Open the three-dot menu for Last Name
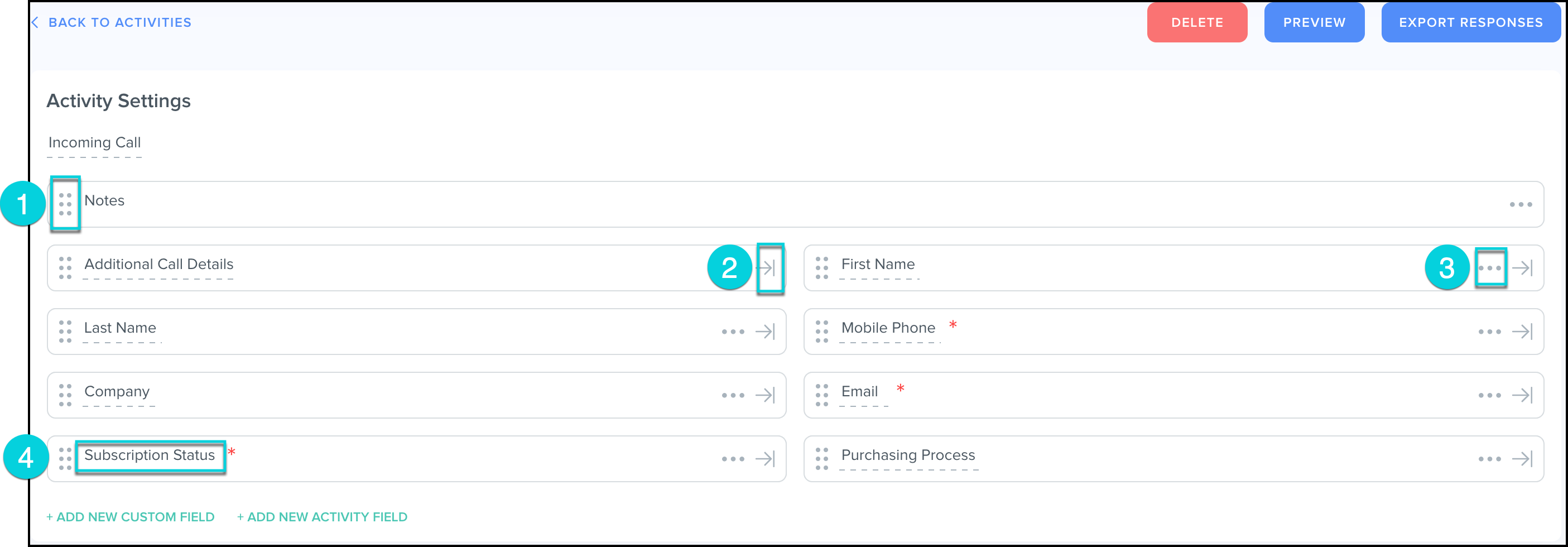This screenshot has width=1568, height=547. point(733,332)
